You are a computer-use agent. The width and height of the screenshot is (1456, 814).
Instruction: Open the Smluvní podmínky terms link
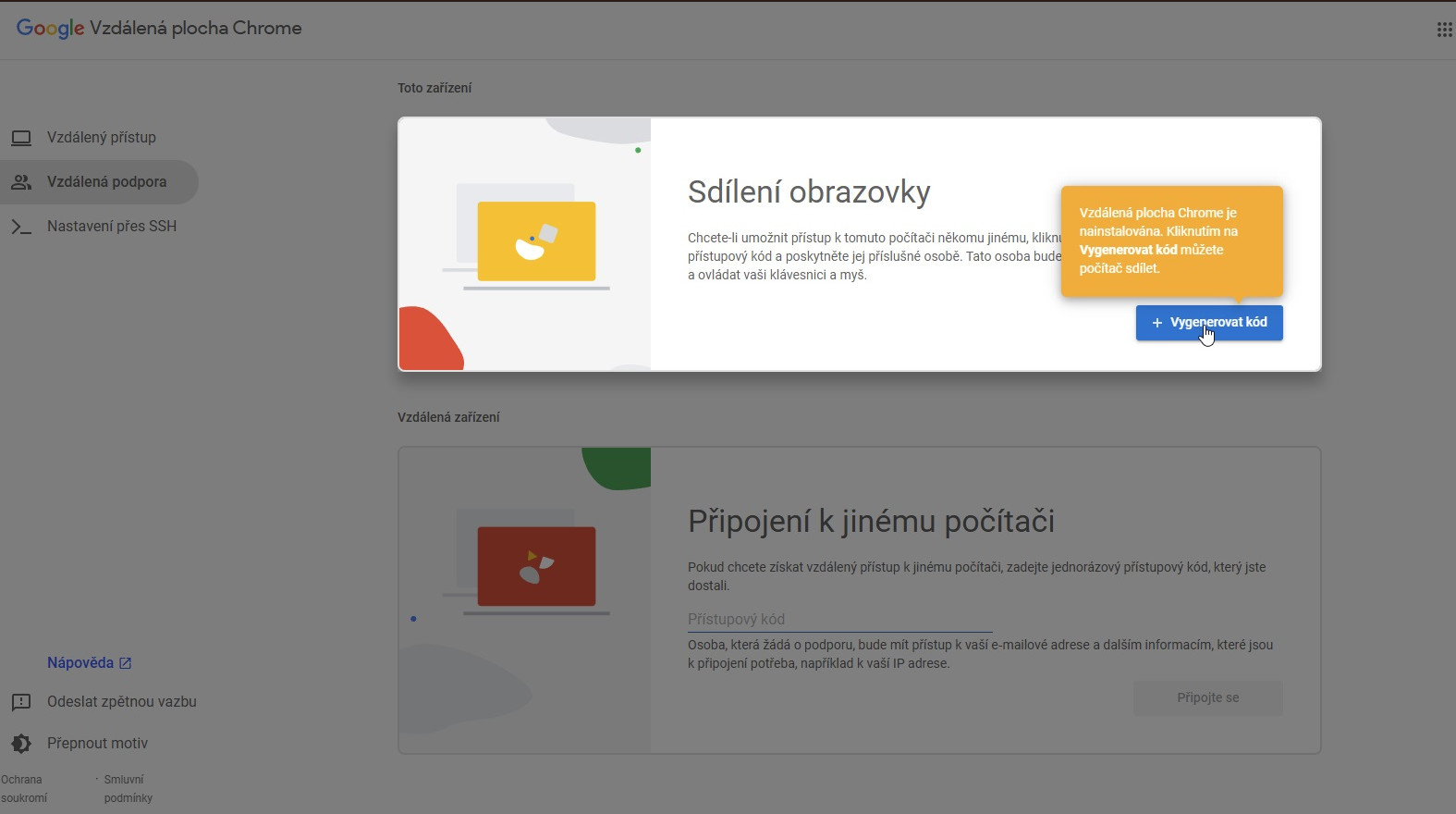128,789
